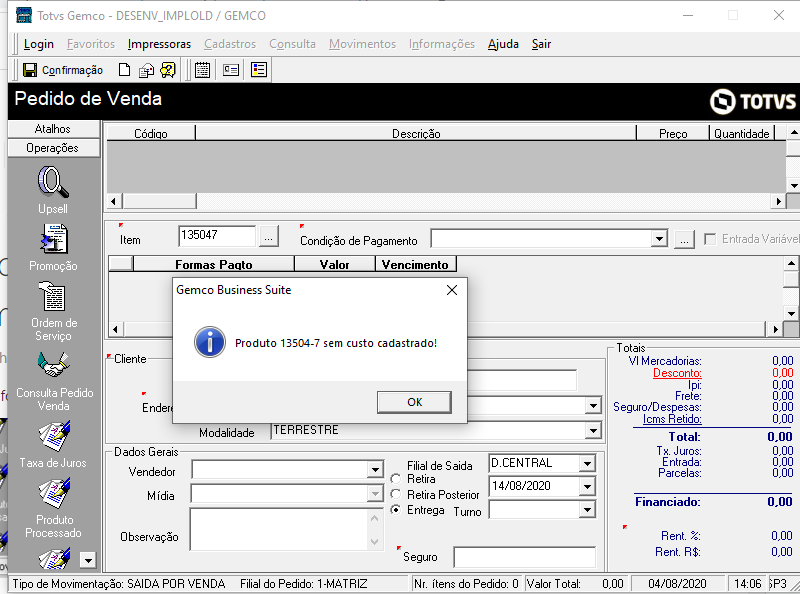Screen dimensions: 800x594
Task: Open the Cadastros menu
Action: point(230,44)
